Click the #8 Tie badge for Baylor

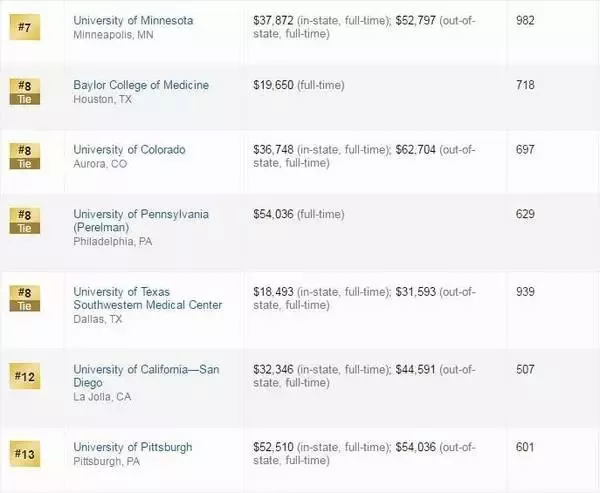point(24,92)
